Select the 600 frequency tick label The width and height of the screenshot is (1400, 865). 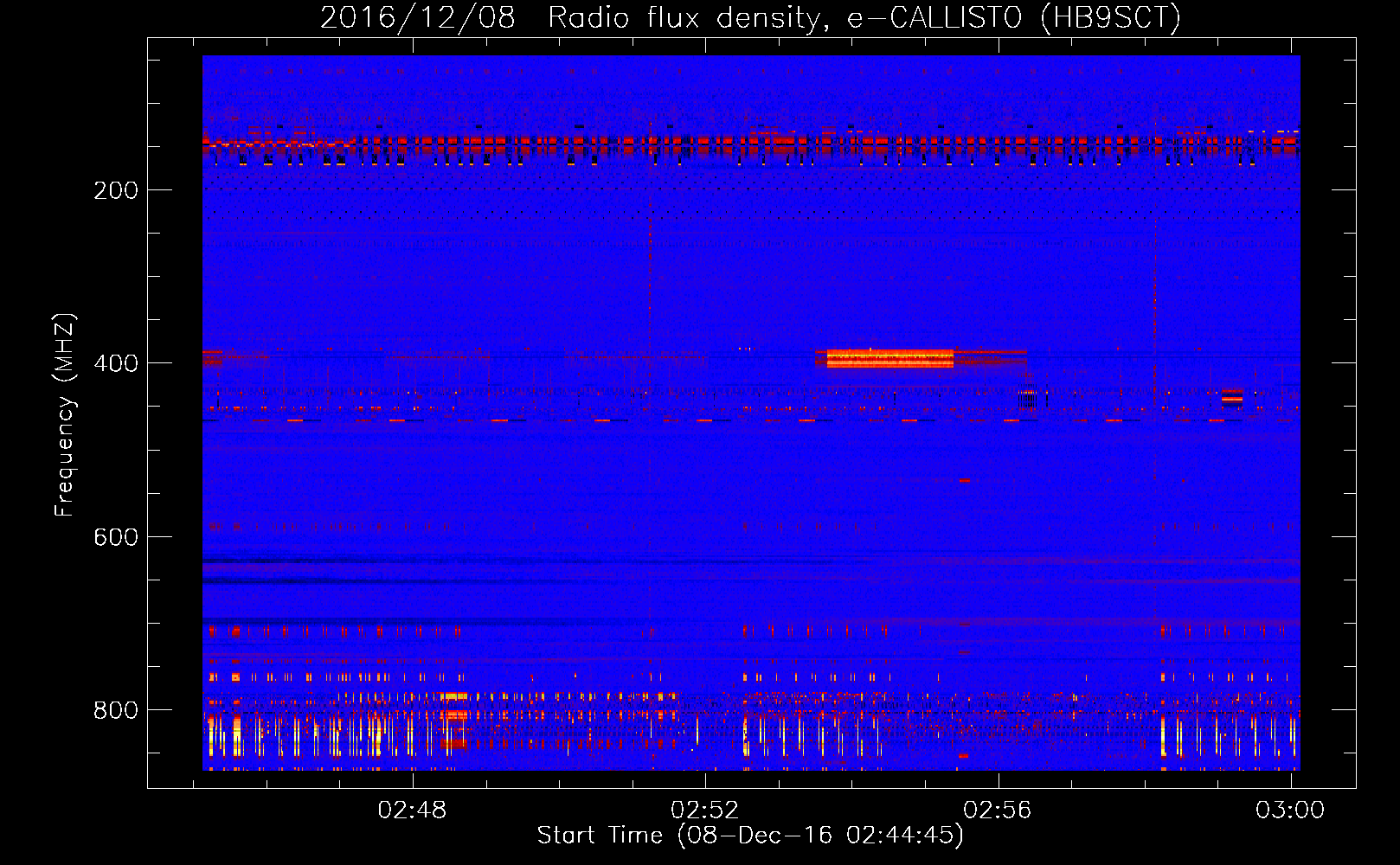click(116, 537)
